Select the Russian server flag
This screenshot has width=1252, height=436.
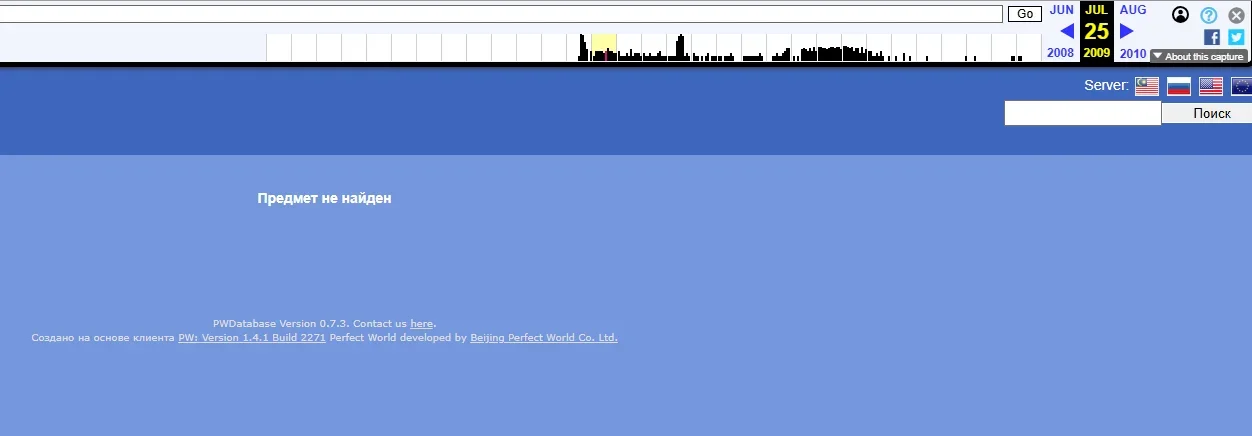point(1179,86)
